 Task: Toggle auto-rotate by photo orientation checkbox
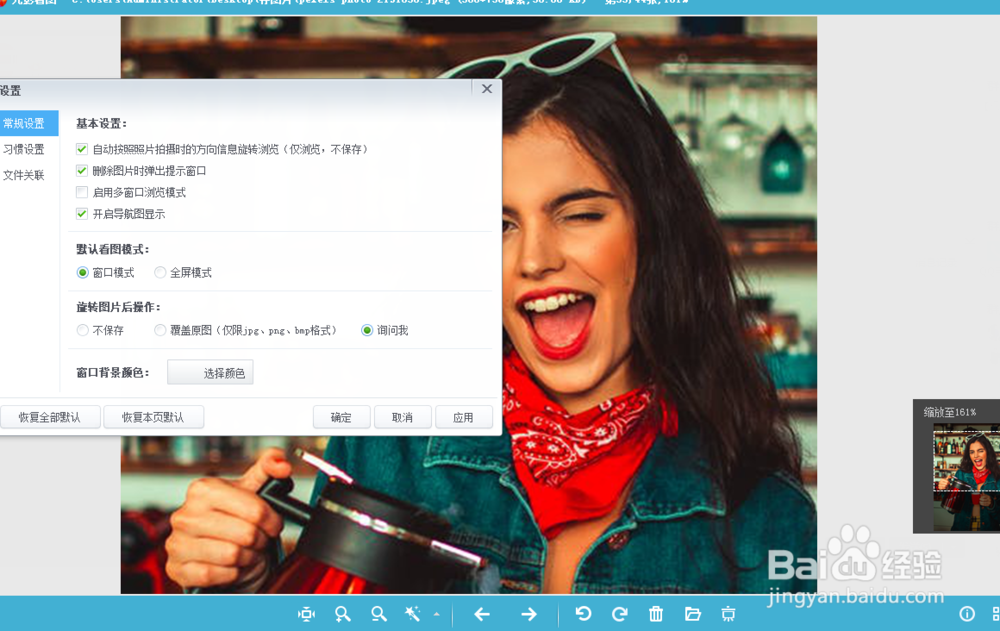pos(82,149)
